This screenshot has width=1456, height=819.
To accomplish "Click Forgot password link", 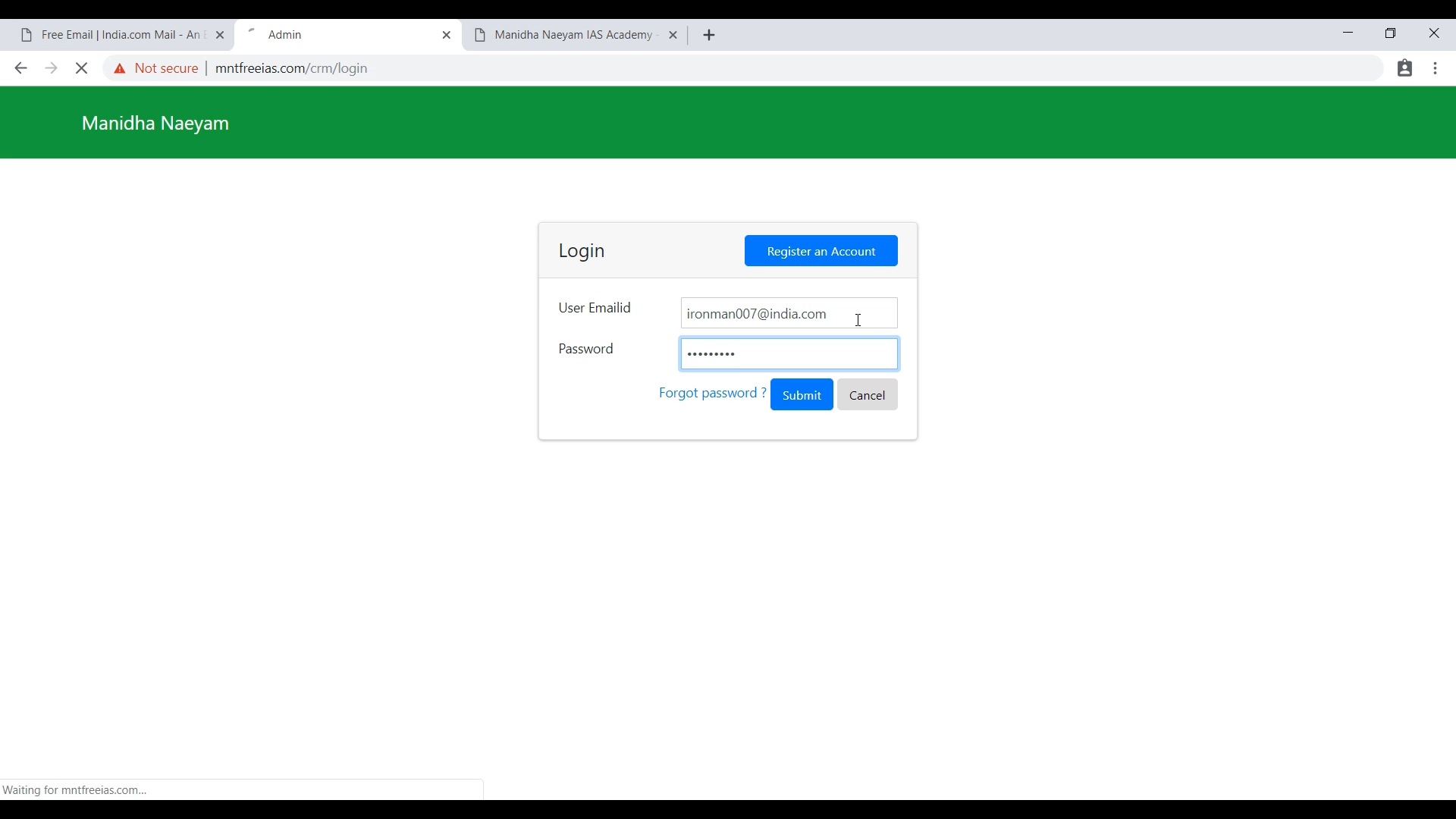I will point(712,392).
